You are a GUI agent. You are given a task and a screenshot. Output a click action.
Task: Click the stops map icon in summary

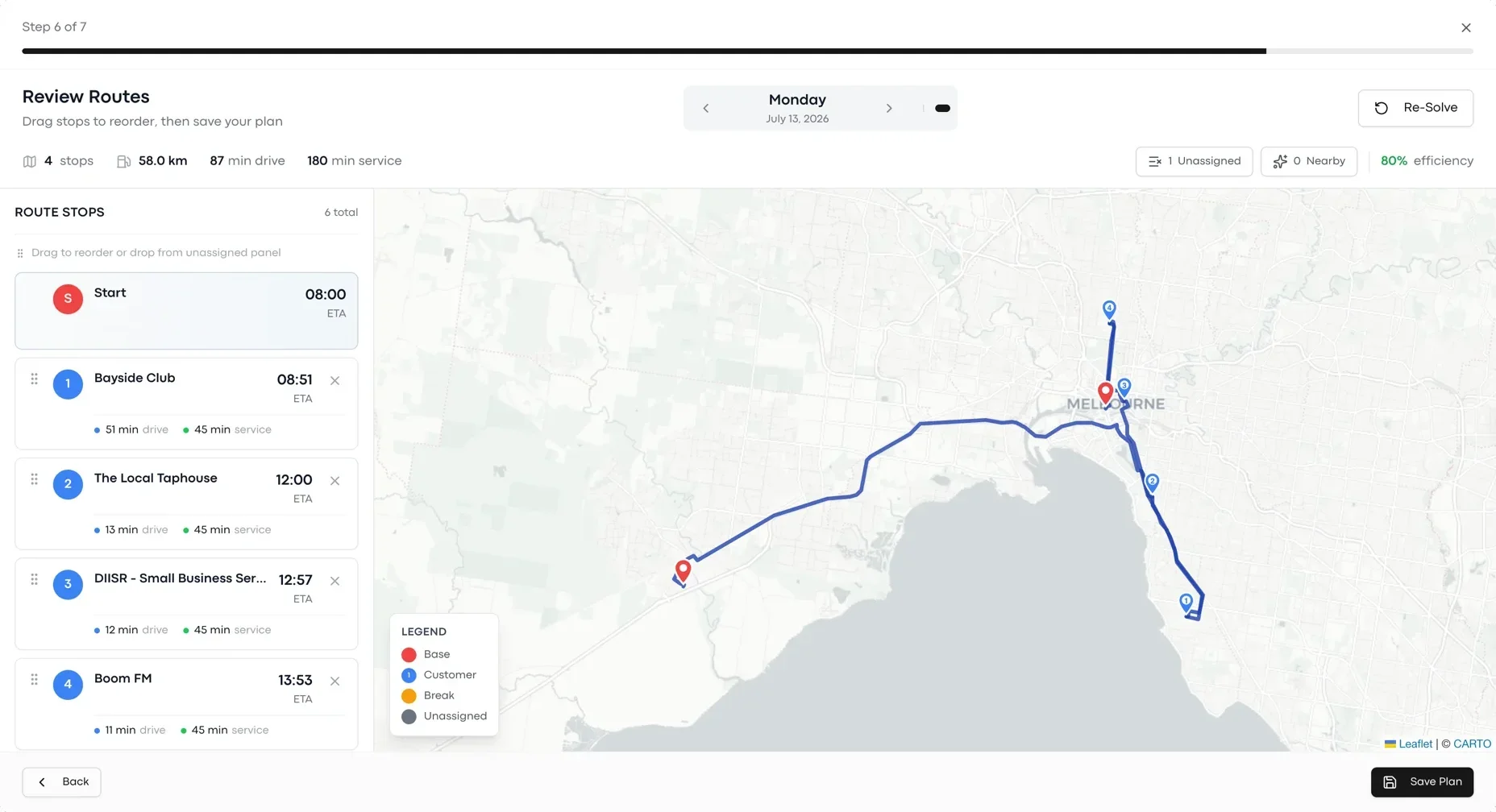30,161
